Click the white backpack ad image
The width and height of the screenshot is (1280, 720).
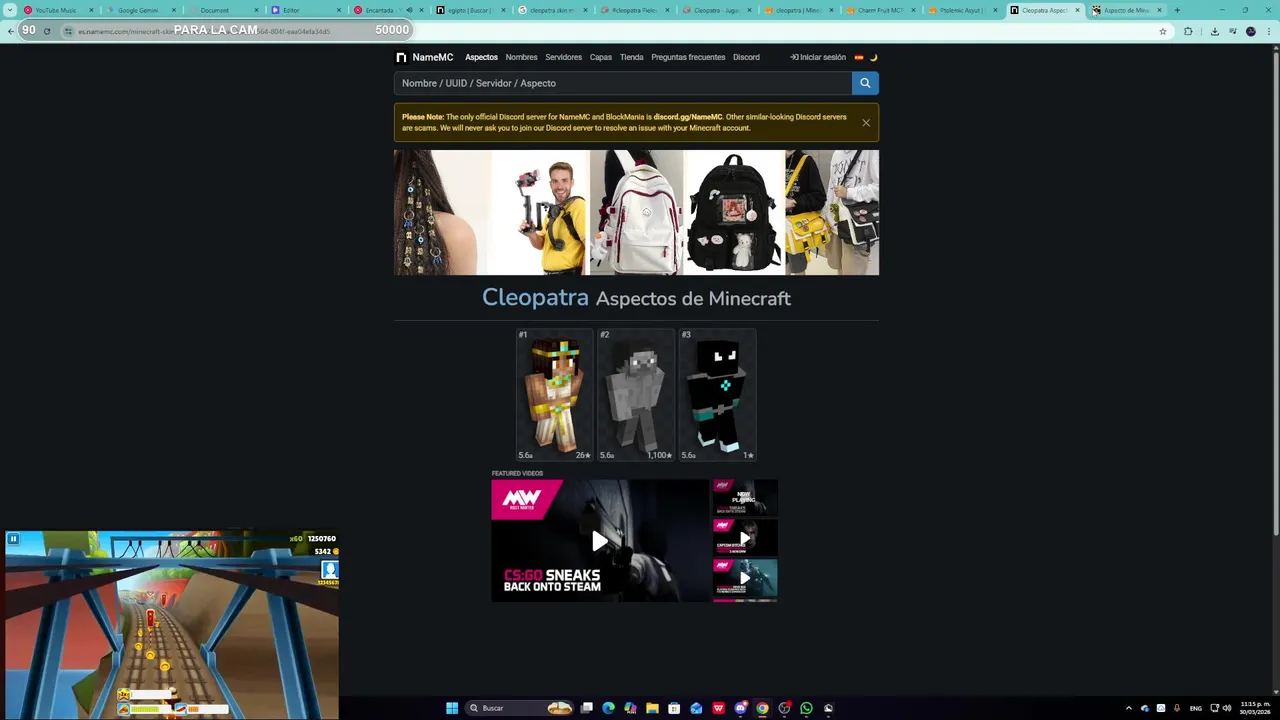[637, 212]
